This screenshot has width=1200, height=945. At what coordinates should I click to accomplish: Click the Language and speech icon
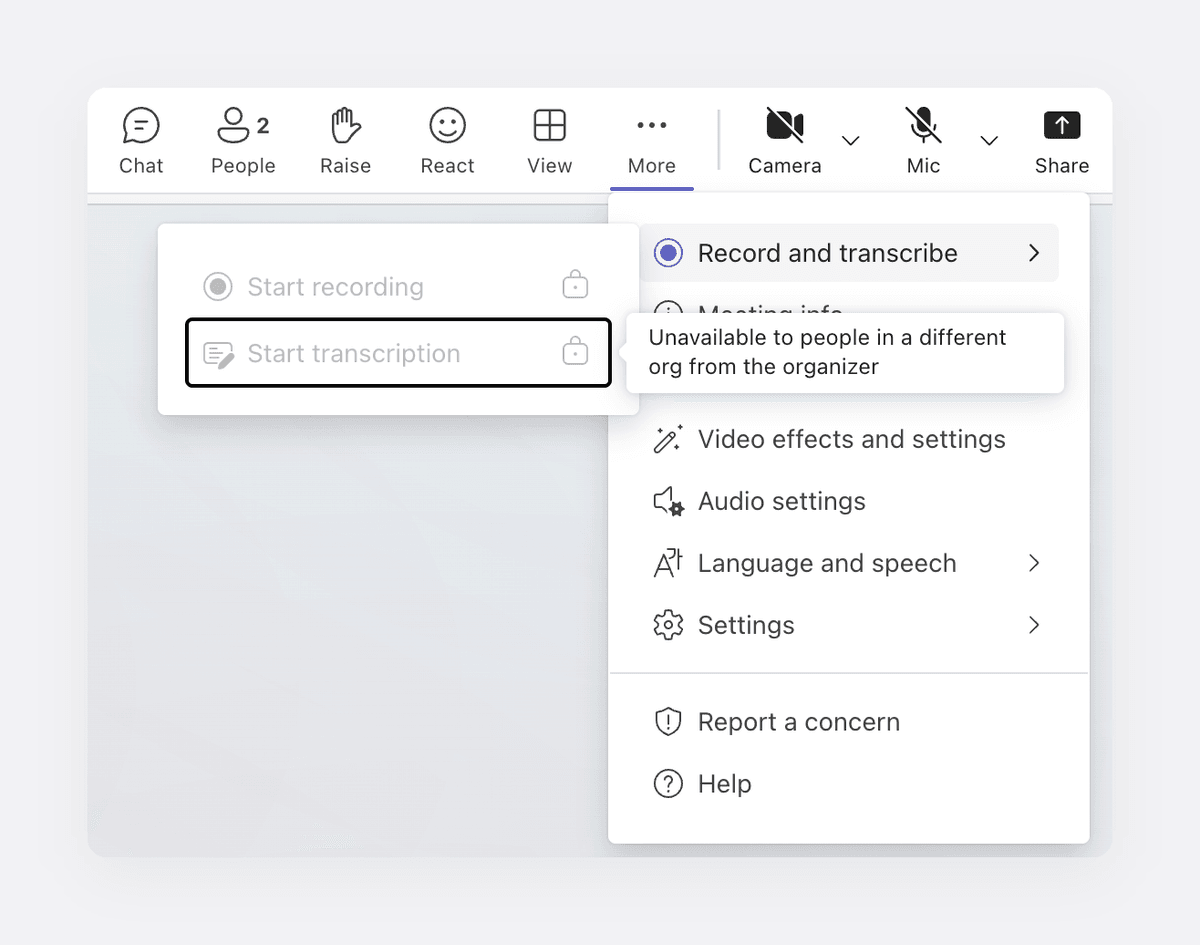668,563
